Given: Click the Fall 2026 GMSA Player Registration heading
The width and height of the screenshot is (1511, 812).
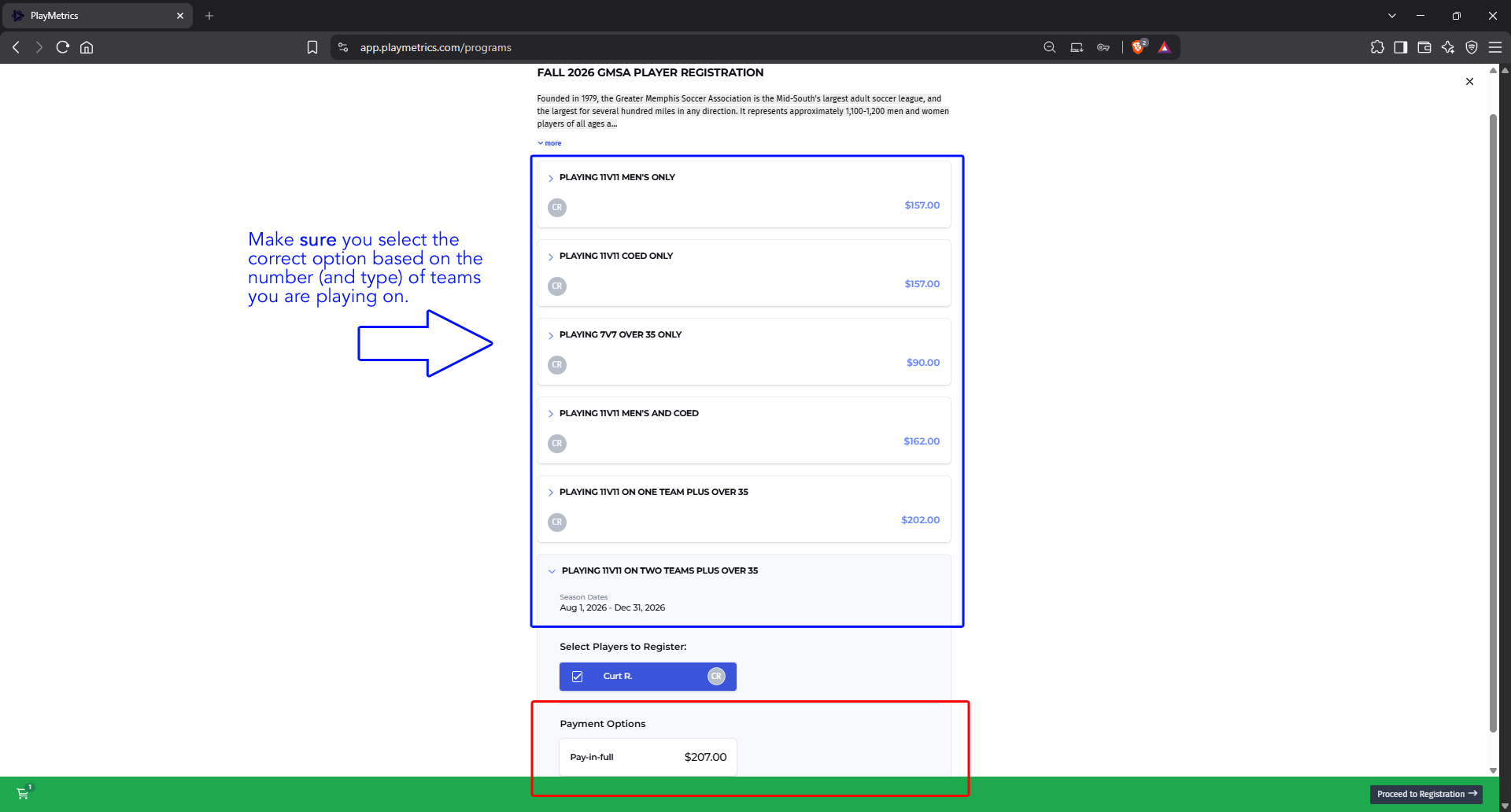Looking at the screenshot, I should [650, 72].
